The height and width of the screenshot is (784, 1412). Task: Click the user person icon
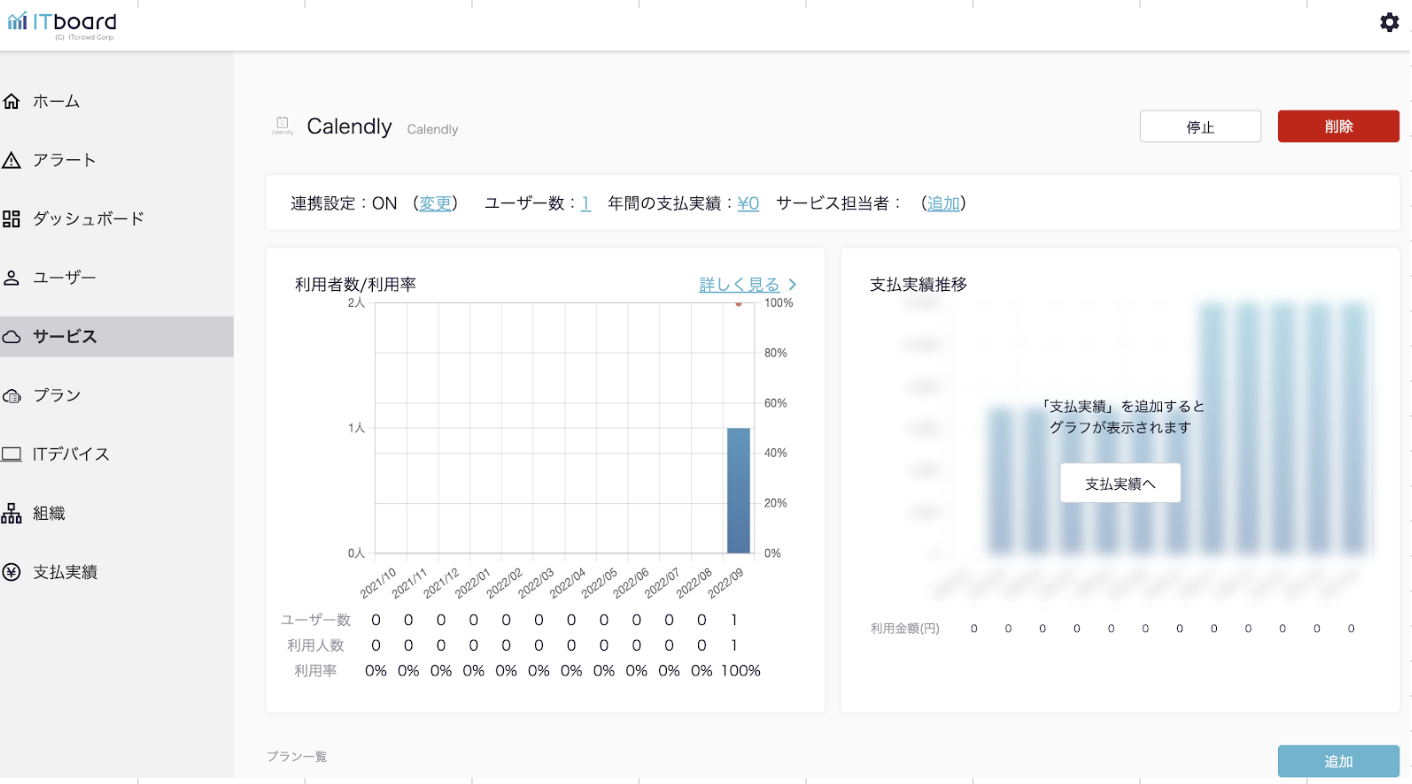(x=12, y=277)
